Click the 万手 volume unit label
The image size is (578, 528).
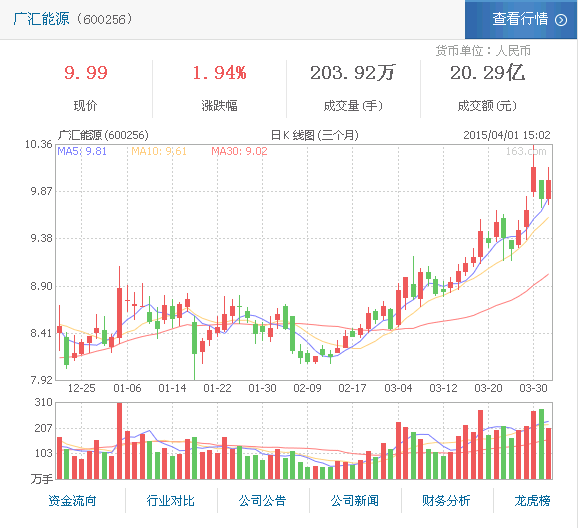coord(42,479)
